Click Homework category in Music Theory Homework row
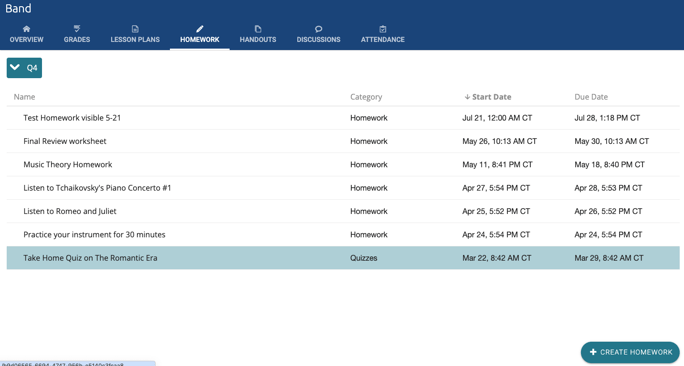Viewport: 684px width, 366px height. (x=369, y=164)
